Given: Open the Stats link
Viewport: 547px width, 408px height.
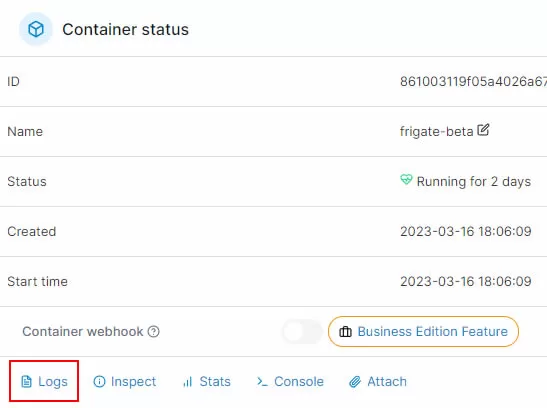Looking at the screenshot, I should 207,381.
